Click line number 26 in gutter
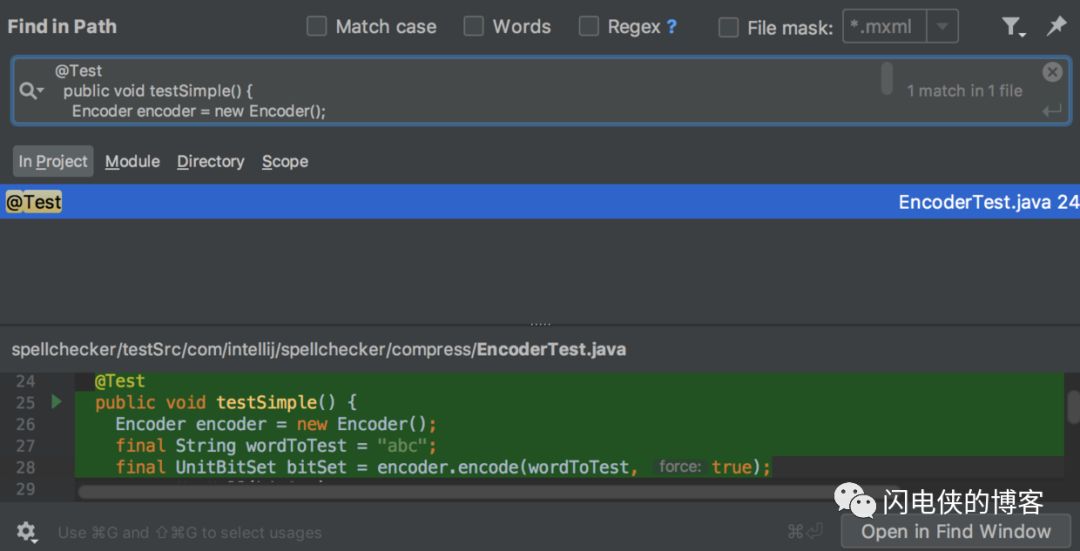The width and height of the screenshot is (1080, 551). click(x=25, y=424)
